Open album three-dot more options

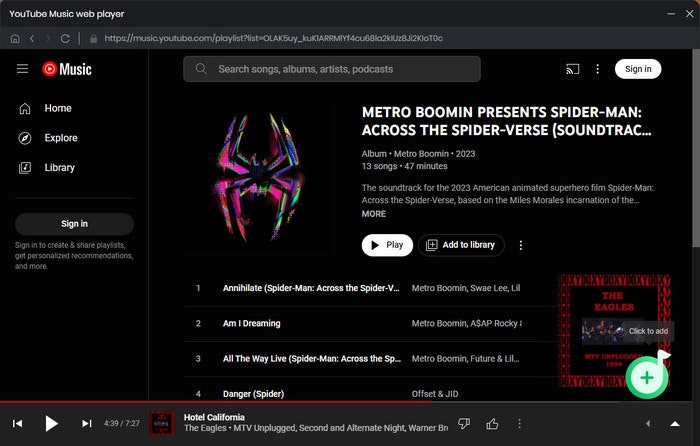click(521, 245)
